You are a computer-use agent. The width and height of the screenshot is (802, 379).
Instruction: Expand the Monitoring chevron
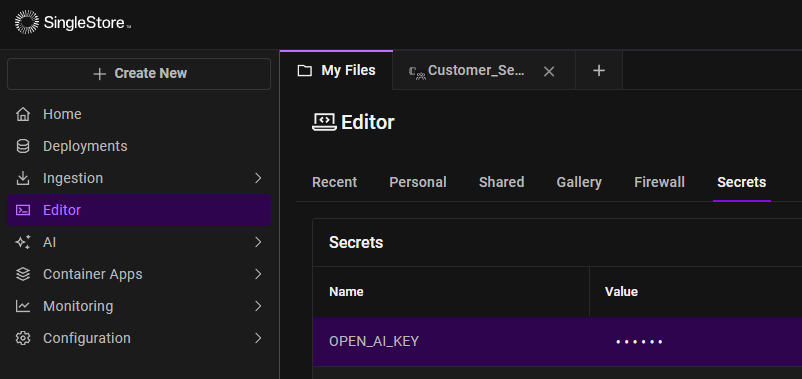[x=258, y=306]
